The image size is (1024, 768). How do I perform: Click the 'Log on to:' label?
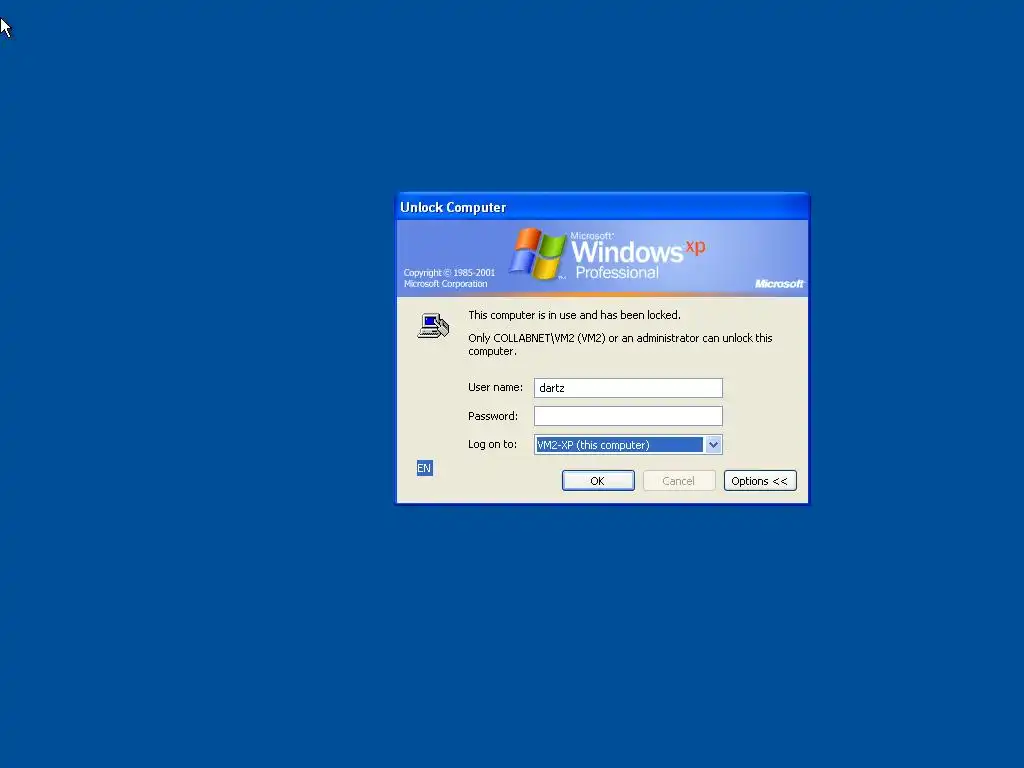[x=492, y=444]
